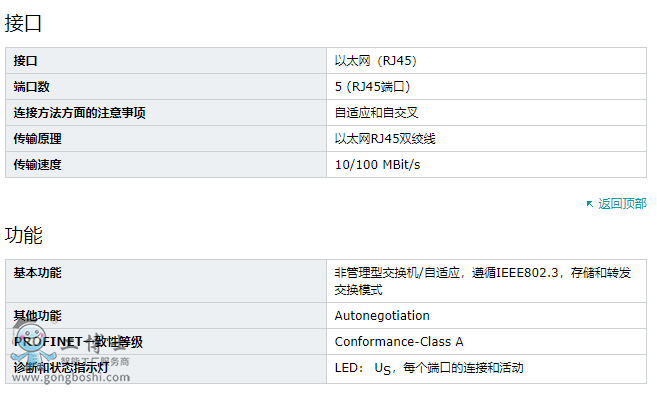
Task: Click the 10/100 MBit/s value
Action: [x=377, y=165]
